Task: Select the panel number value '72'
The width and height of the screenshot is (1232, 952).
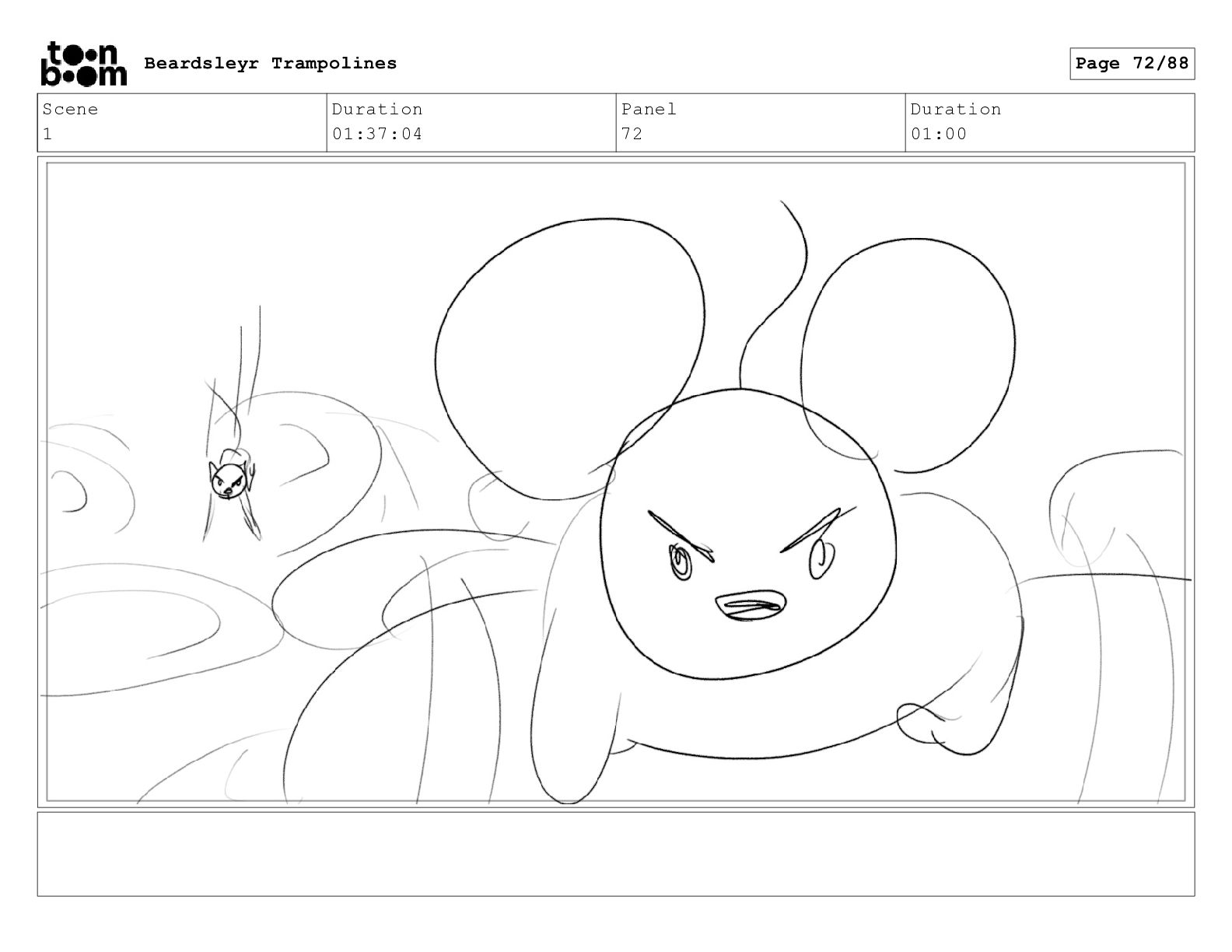Action: tap(632, 134)
